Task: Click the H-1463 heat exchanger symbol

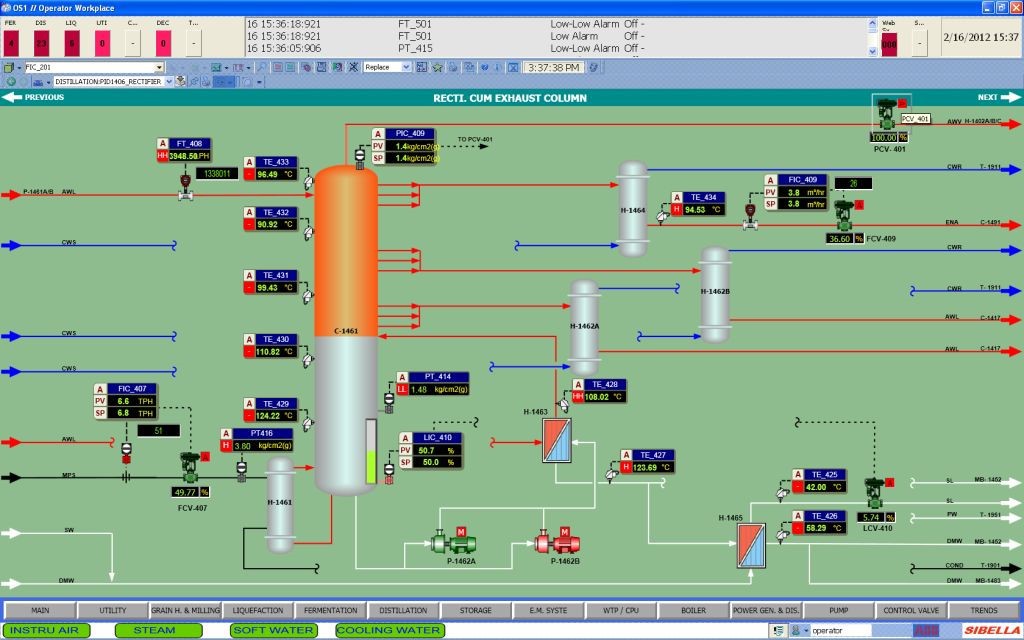Action: 555,441
